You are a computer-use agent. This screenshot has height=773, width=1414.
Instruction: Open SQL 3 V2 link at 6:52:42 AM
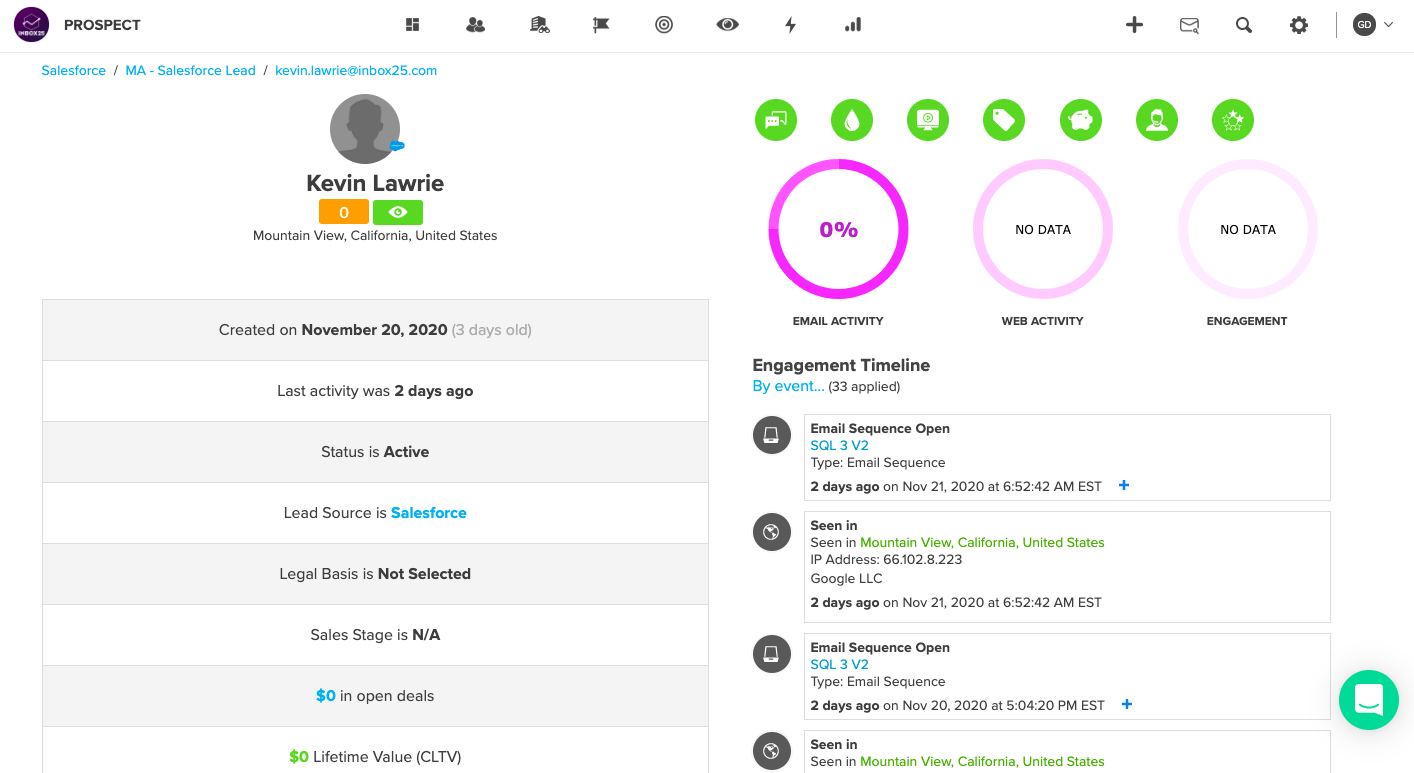point(839,446)
